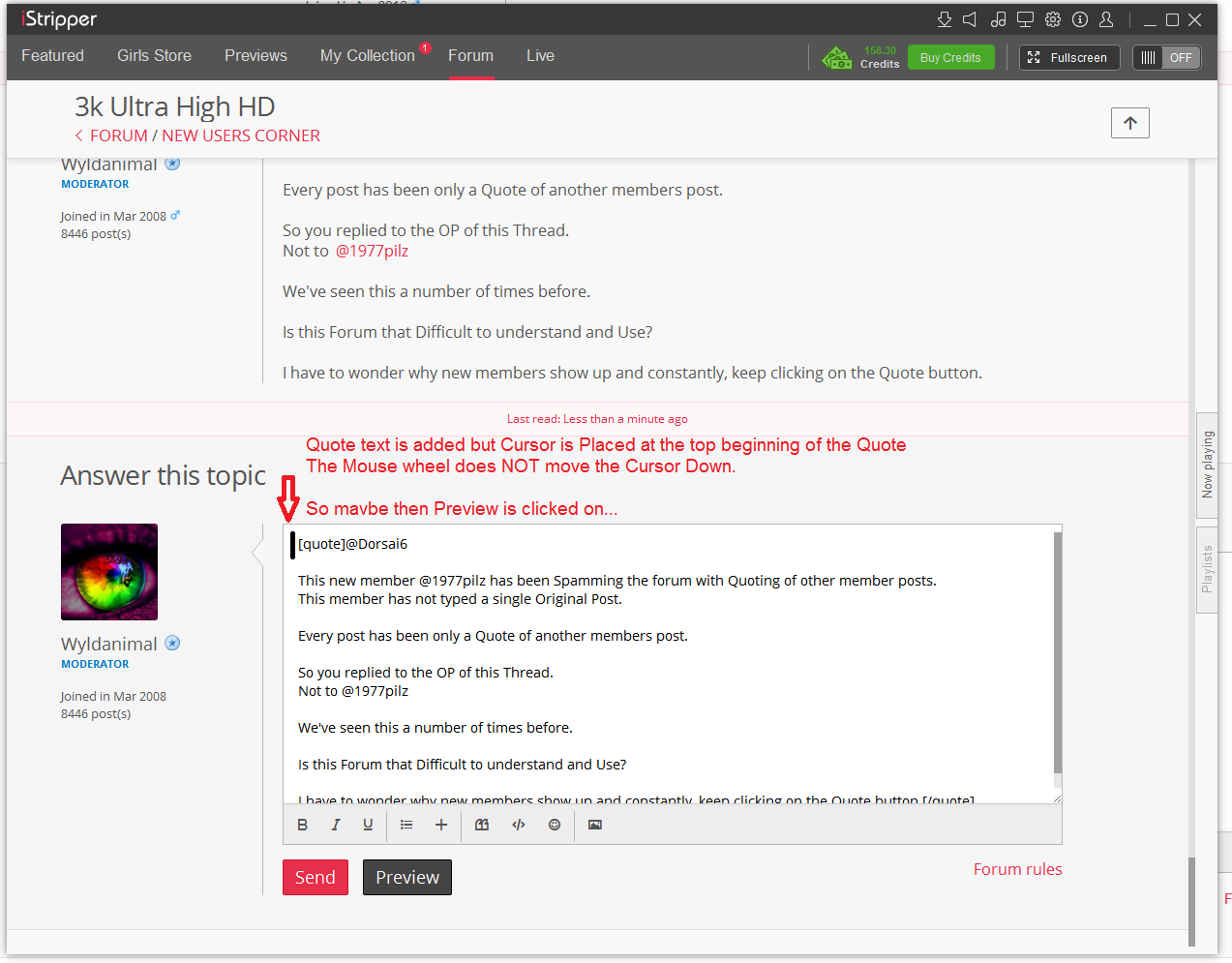Click the monitor display icon
Image resolution: width=1232 pixels, height=963 pixels.
click(x=1026, y=19)
